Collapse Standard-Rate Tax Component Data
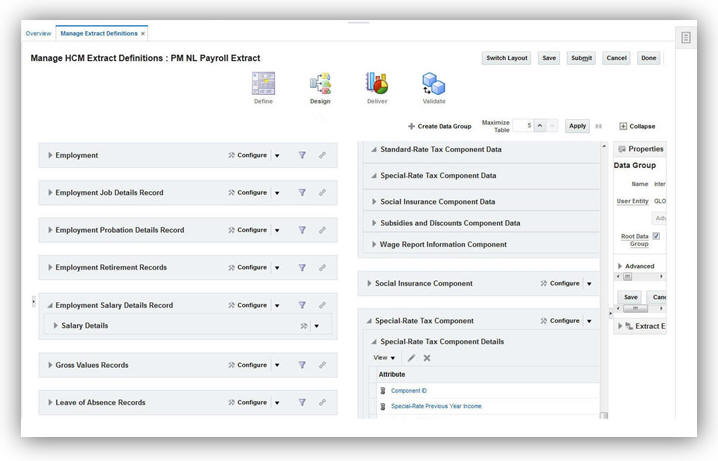The width and height of the screenshot is (718, 461). point(374,150)
